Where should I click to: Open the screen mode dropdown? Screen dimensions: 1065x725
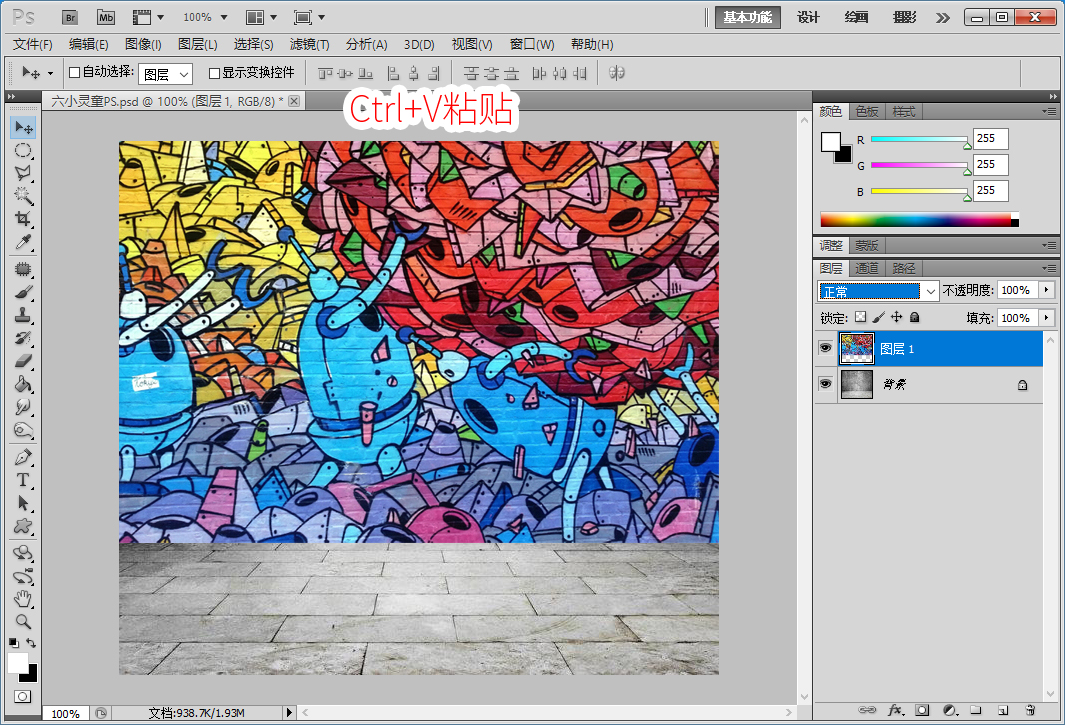[x=310, y=18]
